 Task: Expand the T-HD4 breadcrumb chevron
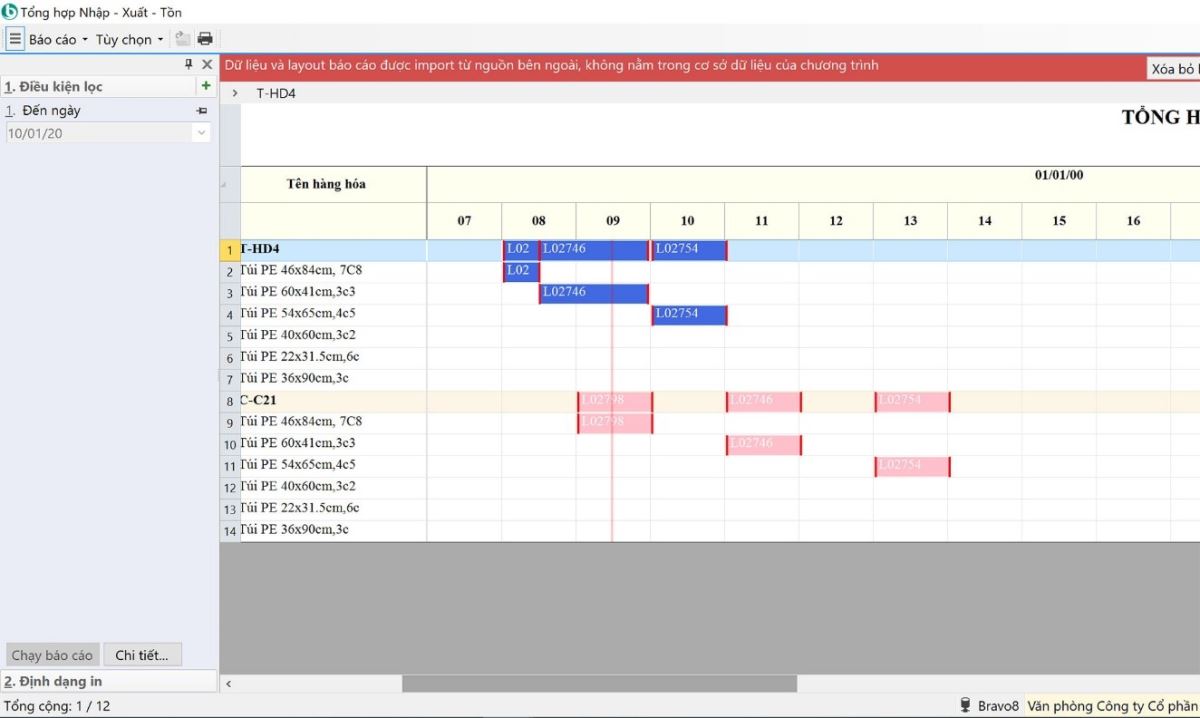(235, 93)
